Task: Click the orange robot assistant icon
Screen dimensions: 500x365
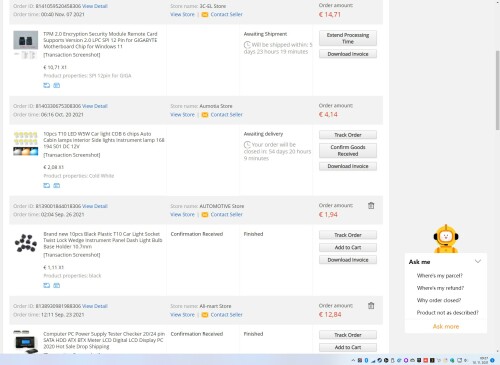Action: click(x=446, y=239)
